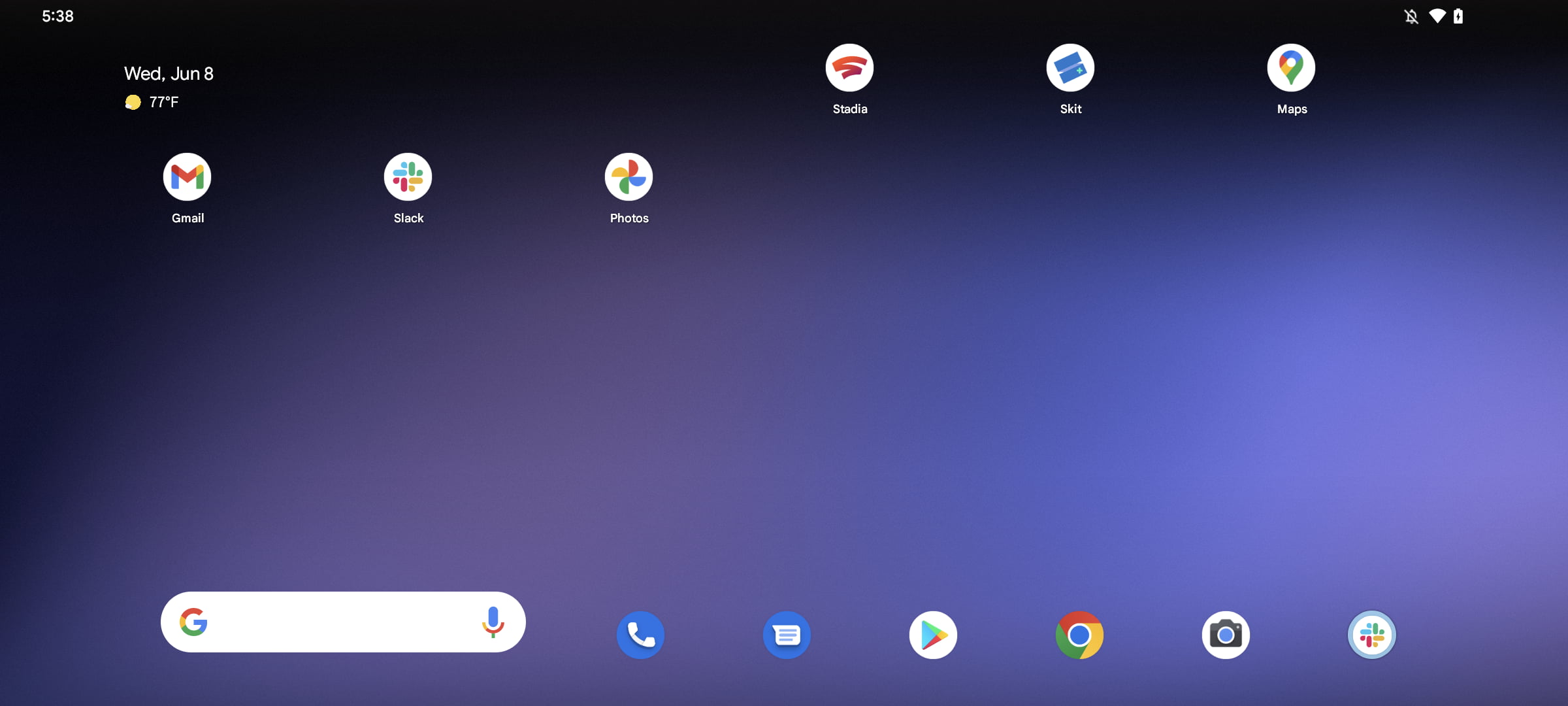Open the Skit app
Viewport: 1568px width, 706px height.
point(1070,67)
